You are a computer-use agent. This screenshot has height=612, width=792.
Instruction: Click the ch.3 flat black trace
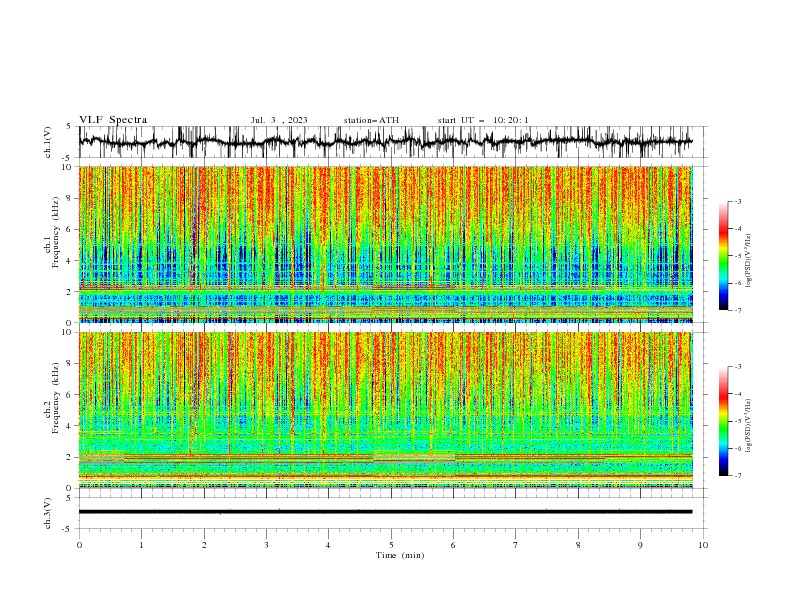click(385, 512)
